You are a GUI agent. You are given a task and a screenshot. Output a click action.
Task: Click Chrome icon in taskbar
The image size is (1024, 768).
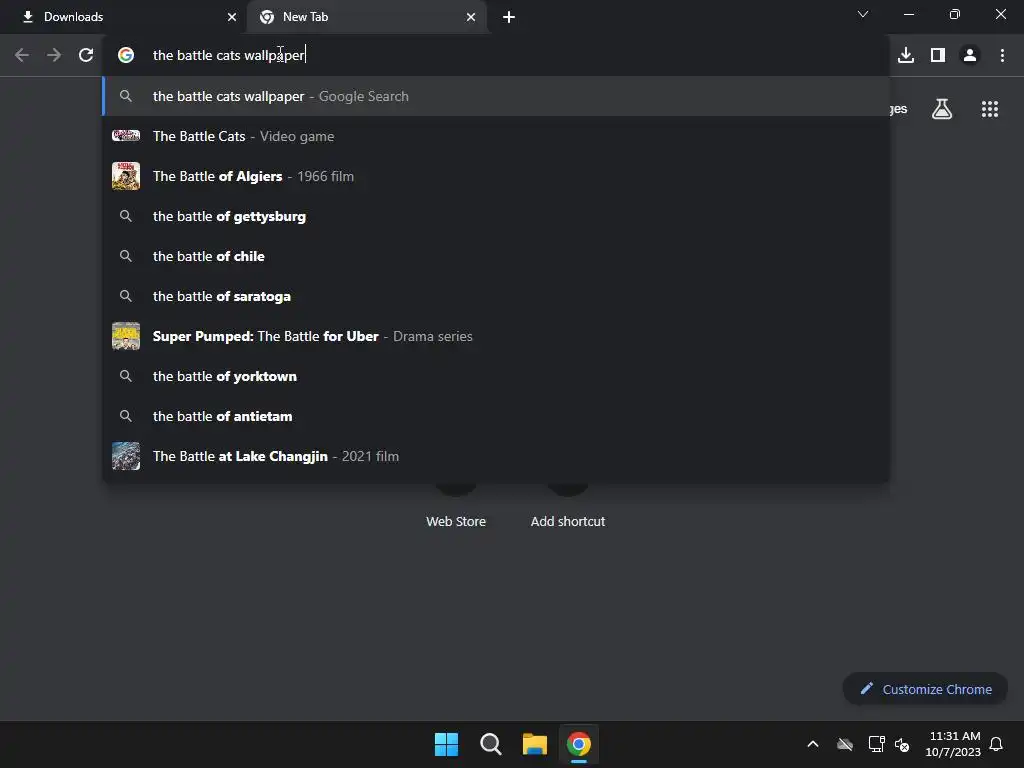point(579,744)
